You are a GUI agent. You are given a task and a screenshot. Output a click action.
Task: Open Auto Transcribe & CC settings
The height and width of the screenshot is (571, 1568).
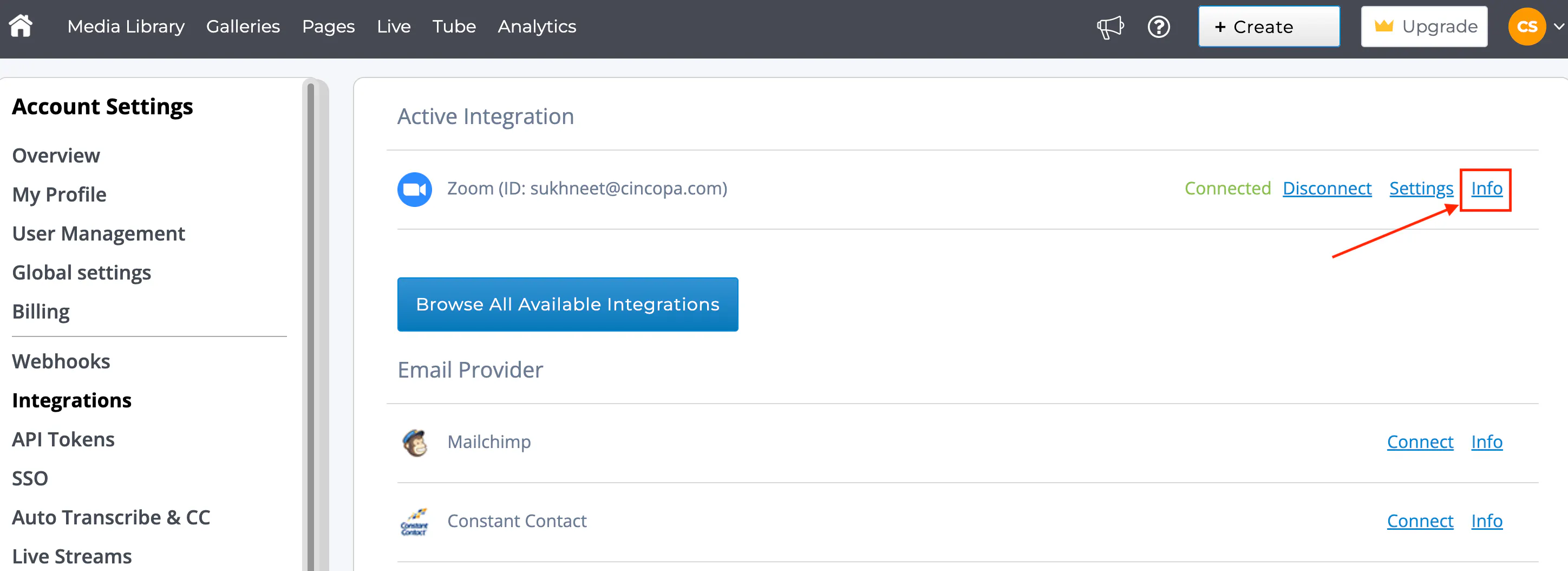tap(112, 517)
